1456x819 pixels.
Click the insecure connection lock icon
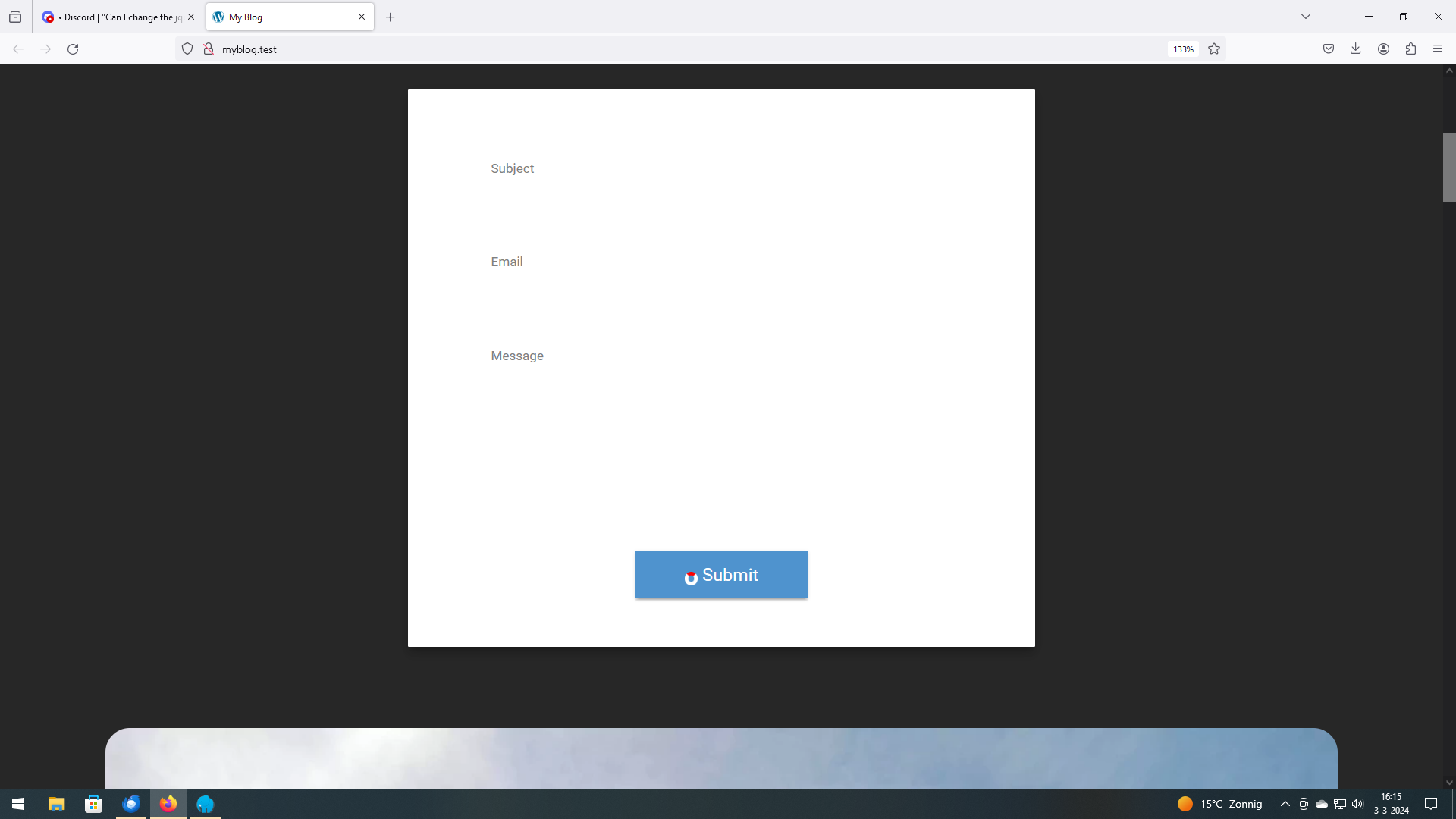tap(209, 49)
